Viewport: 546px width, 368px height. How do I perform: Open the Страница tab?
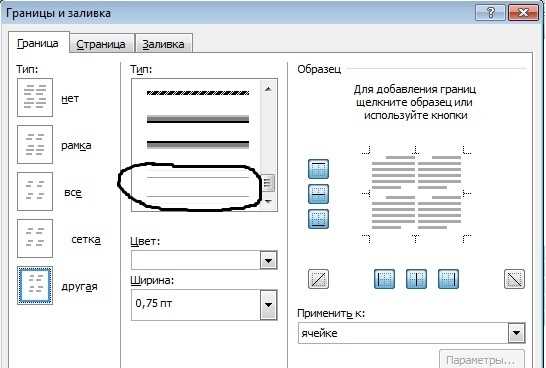101,44
